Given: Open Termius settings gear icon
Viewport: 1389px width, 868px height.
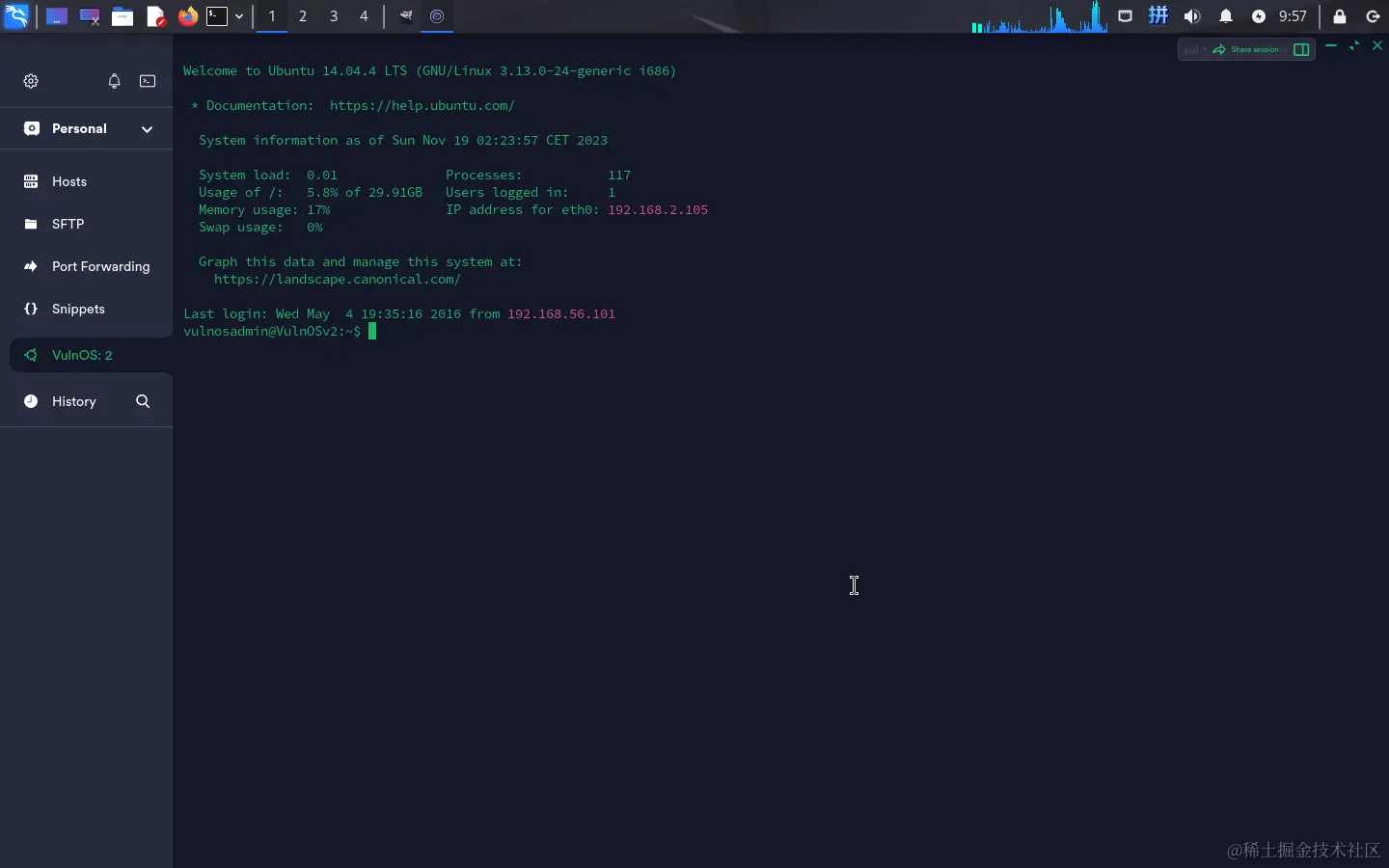Looking at the screenshot, I should 31,81.
